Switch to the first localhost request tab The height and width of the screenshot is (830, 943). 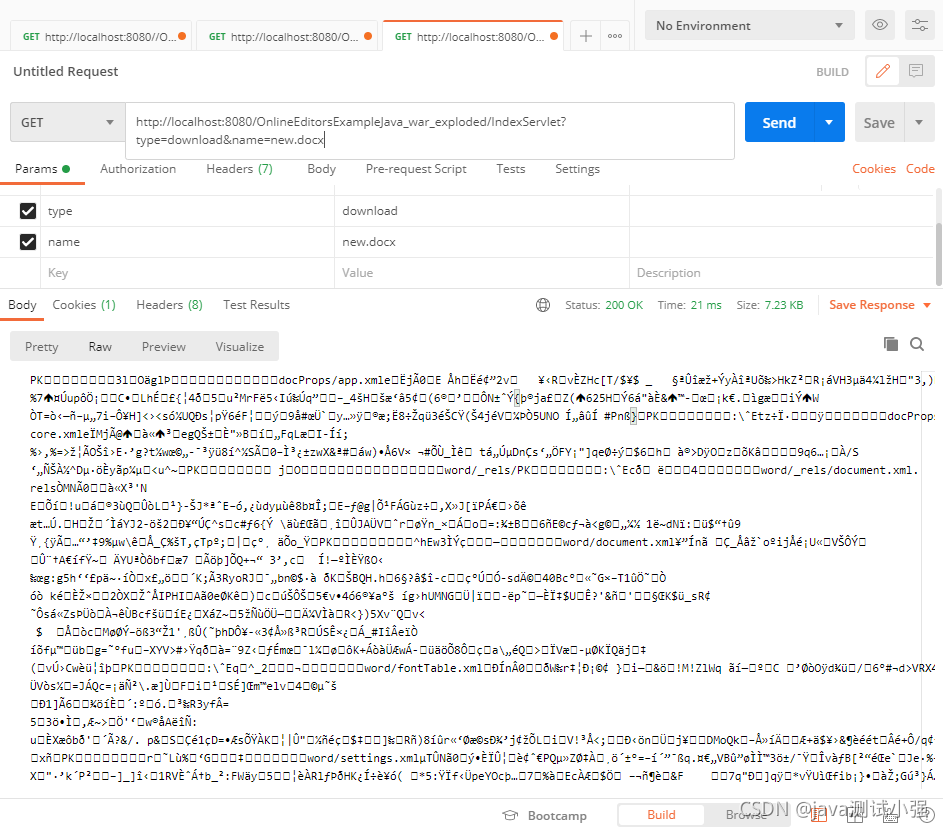click(x=103, y=37)
